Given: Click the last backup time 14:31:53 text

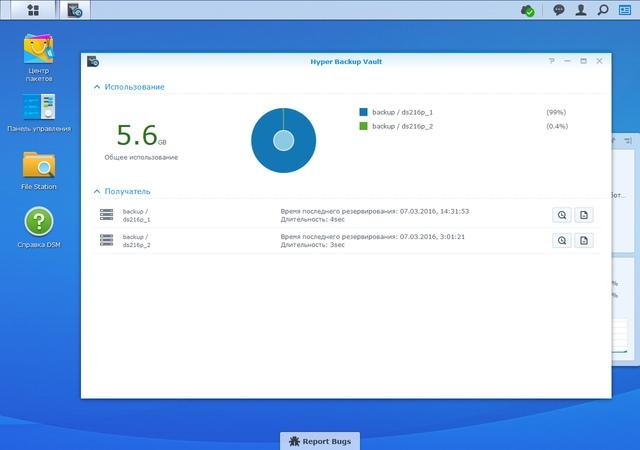Looking at the screenshot, I should [375, 211].
